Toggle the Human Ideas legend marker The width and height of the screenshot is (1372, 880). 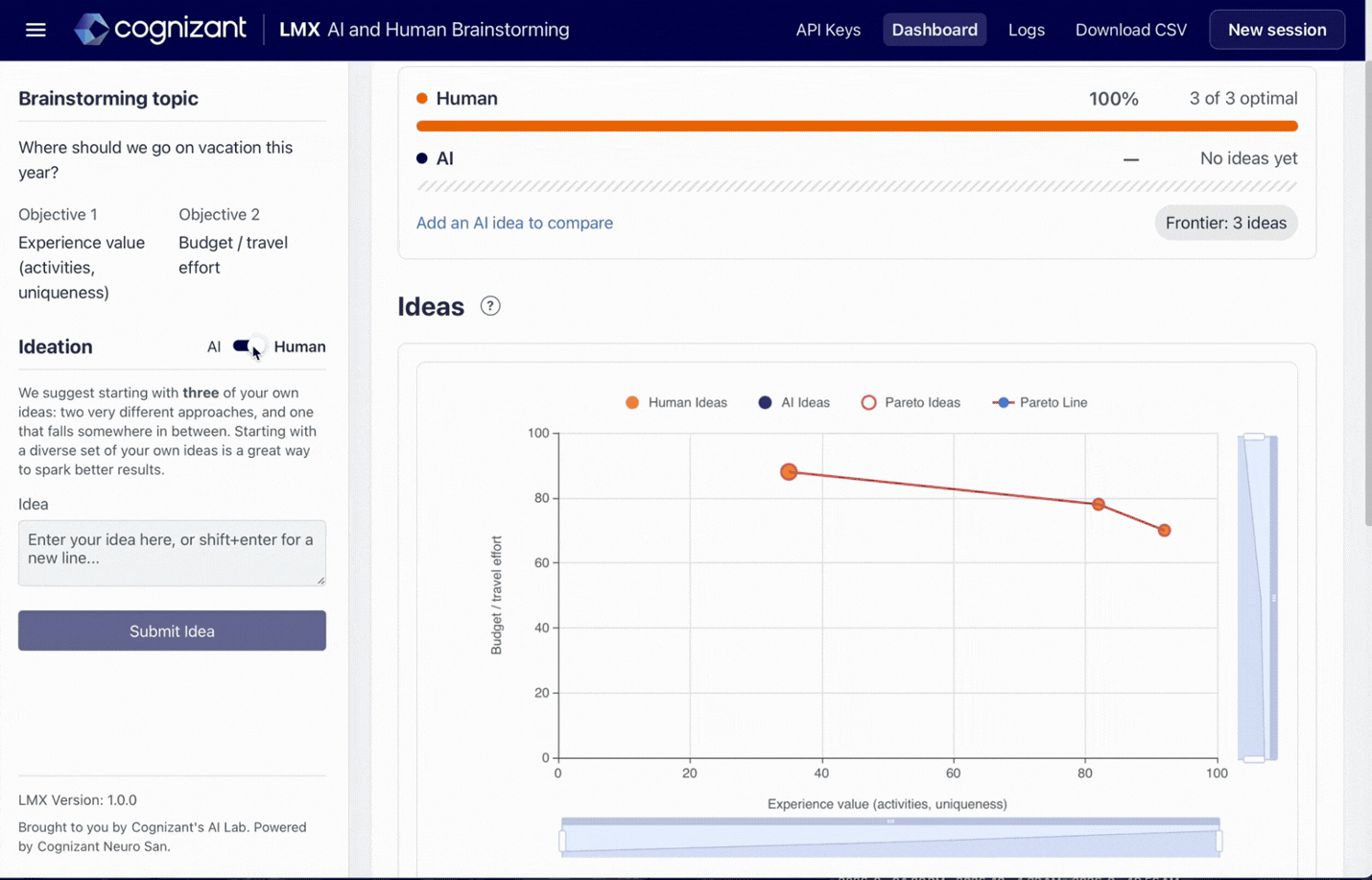(x=632, y=402)
